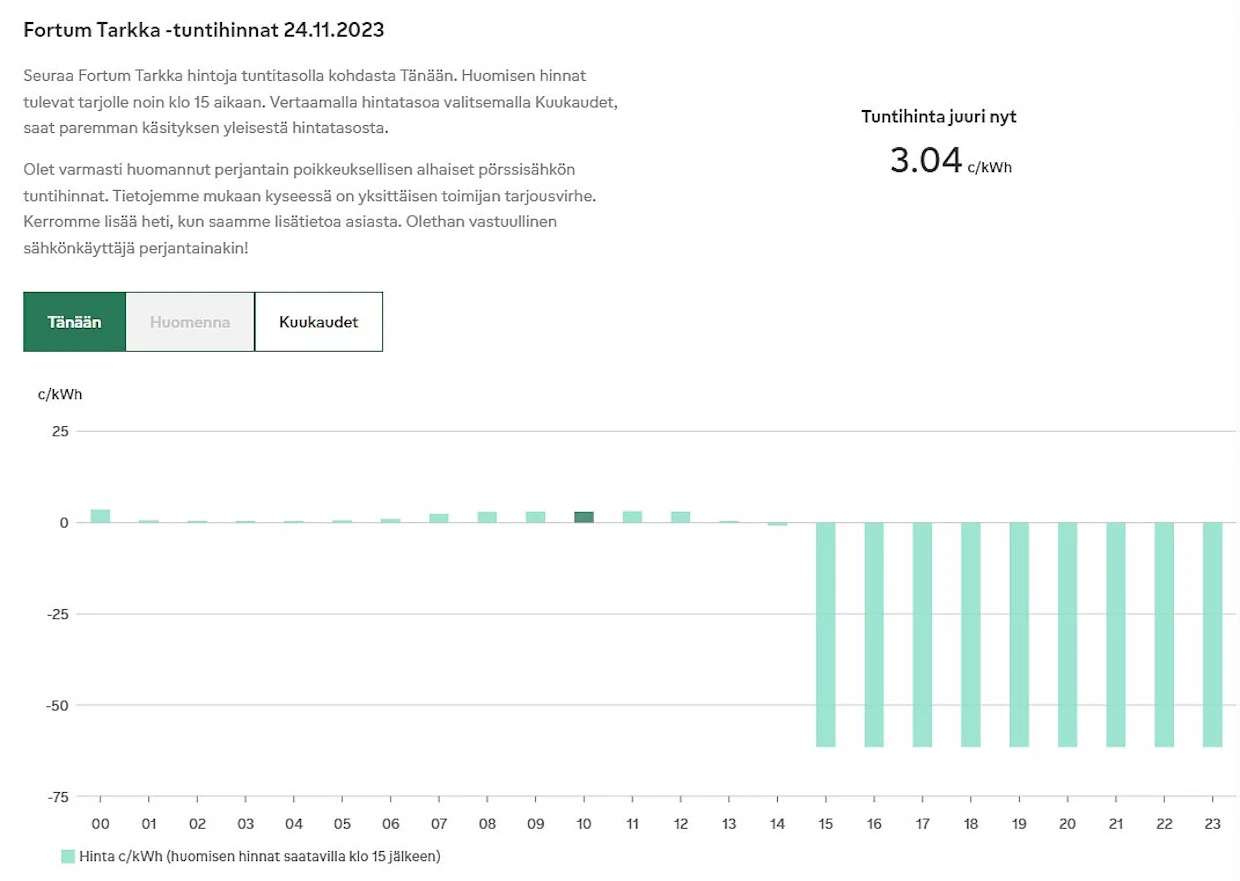This screenshot has width=1240, height=881.
Task: Click the y-axis unit label c/kWh
Action: [x=60, y=394]
